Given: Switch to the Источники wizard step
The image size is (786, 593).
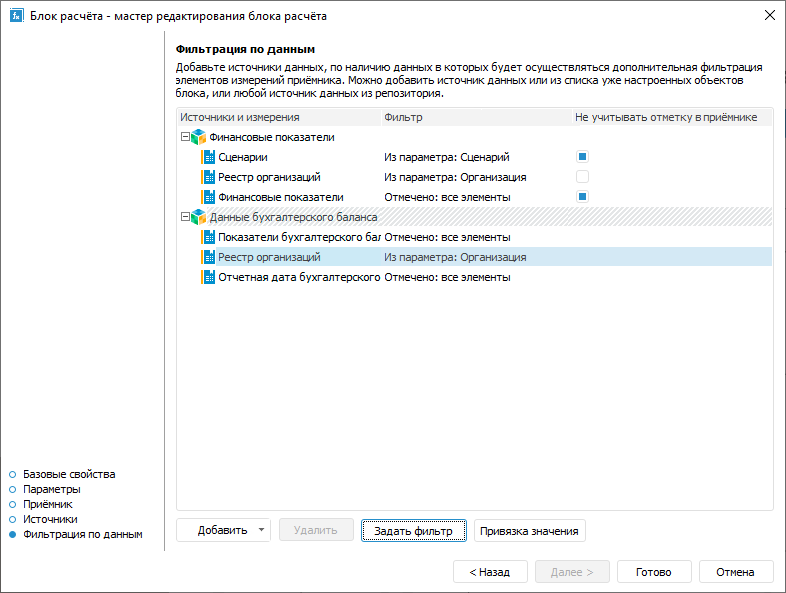Looking at the screenshot, I should click(x=50, y=520).
